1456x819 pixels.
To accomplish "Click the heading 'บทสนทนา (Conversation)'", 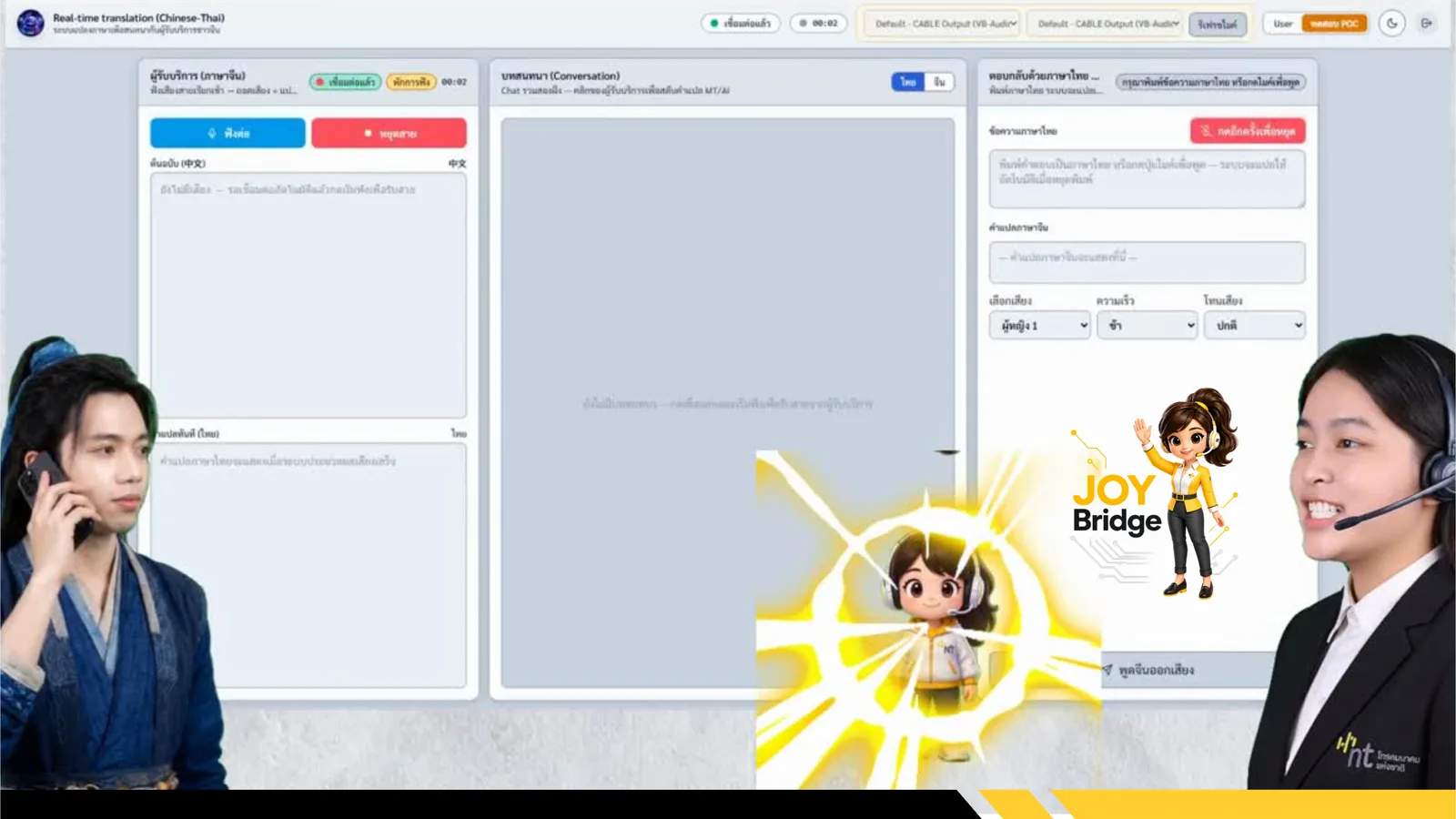I will tap(561, 76).
